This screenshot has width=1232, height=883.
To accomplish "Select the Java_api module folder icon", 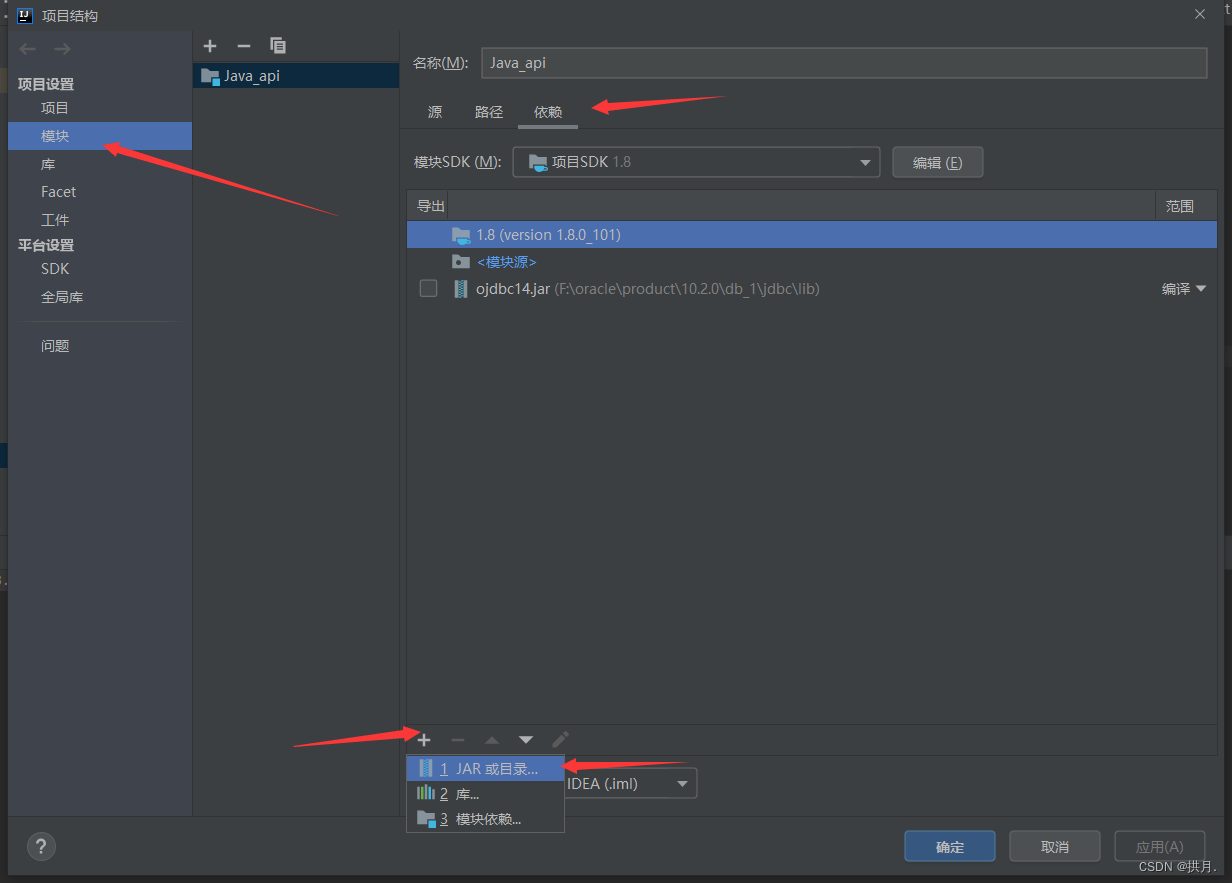I will pos(210,75).
